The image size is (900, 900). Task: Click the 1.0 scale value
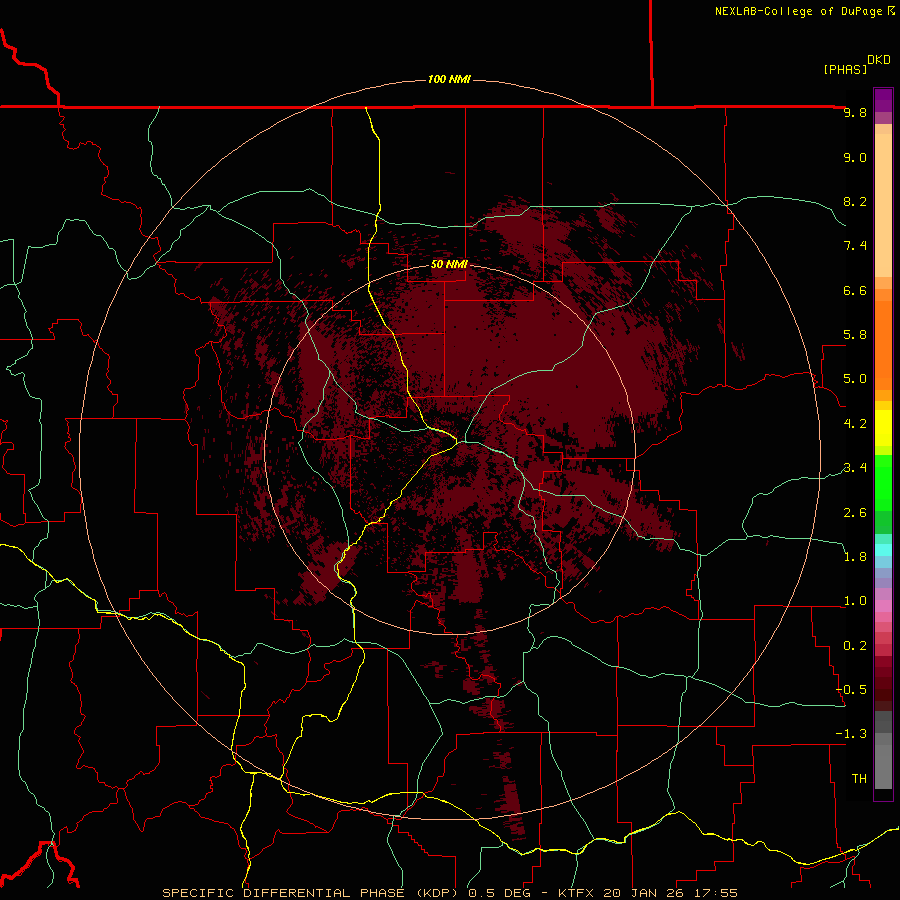coord(855,601)
